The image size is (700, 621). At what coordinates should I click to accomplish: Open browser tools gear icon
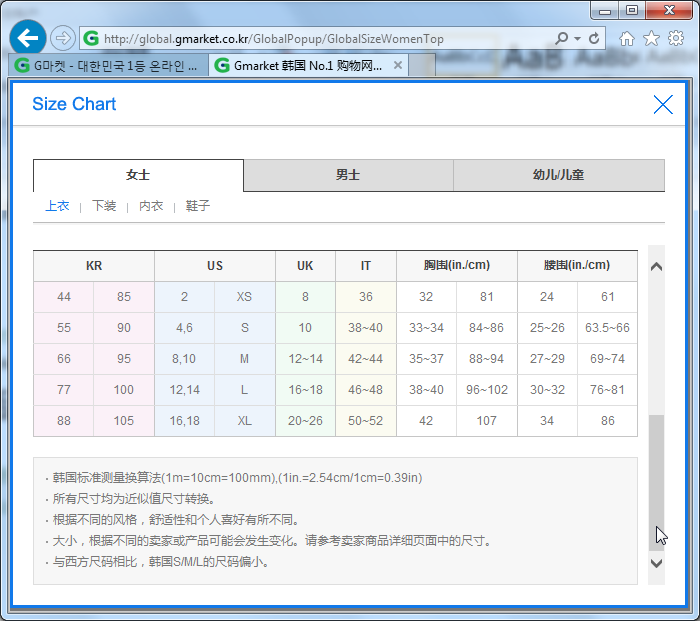click(676, 38)
